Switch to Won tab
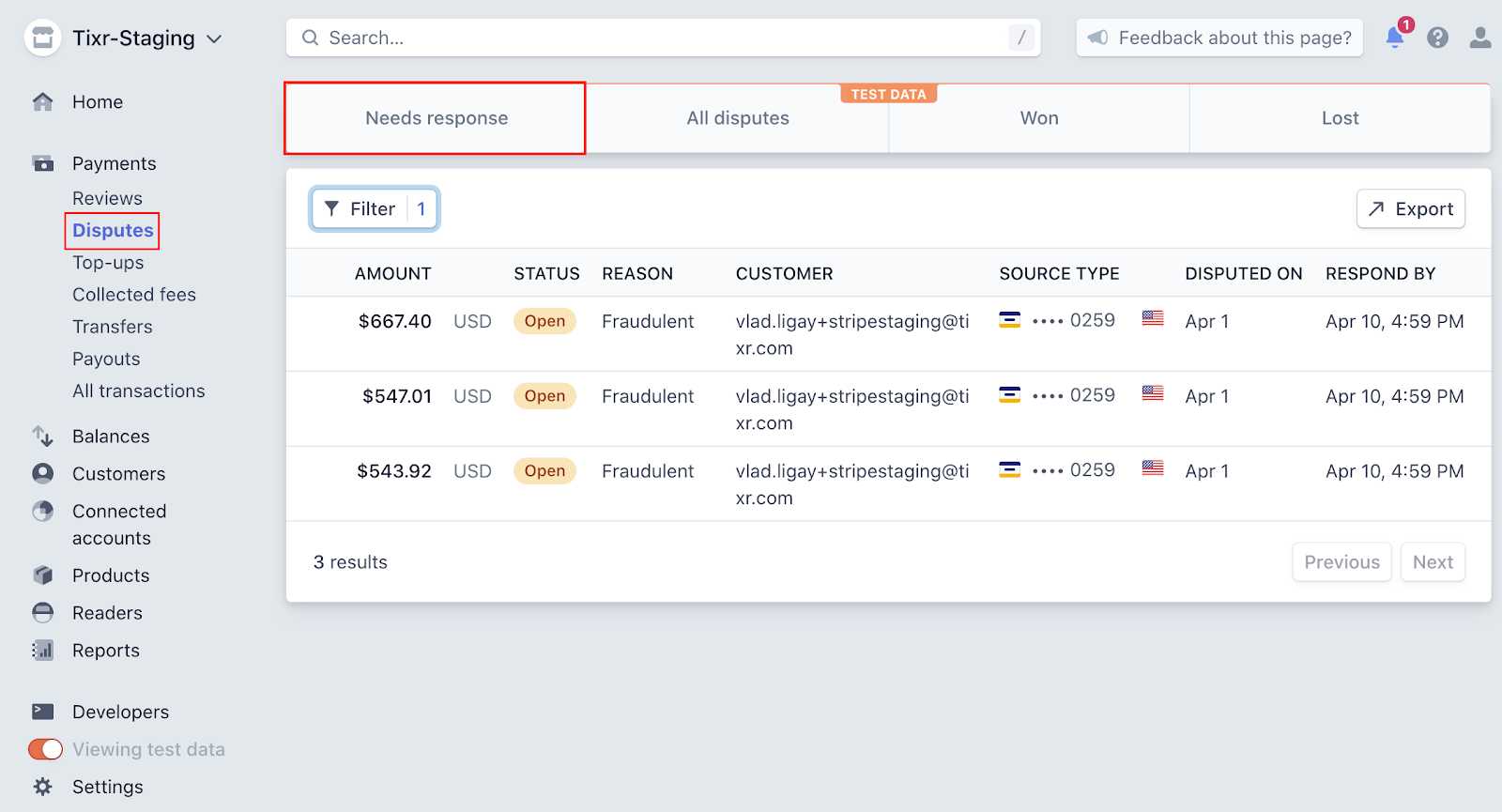The image size is (1502, 812). tap(1039, 118)
